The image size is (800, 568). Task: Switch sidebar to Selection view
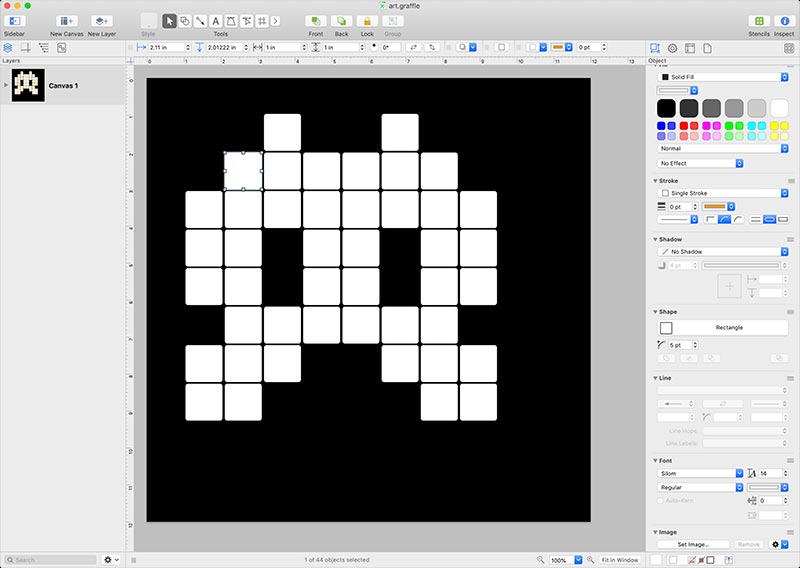(x=62, y=48)
